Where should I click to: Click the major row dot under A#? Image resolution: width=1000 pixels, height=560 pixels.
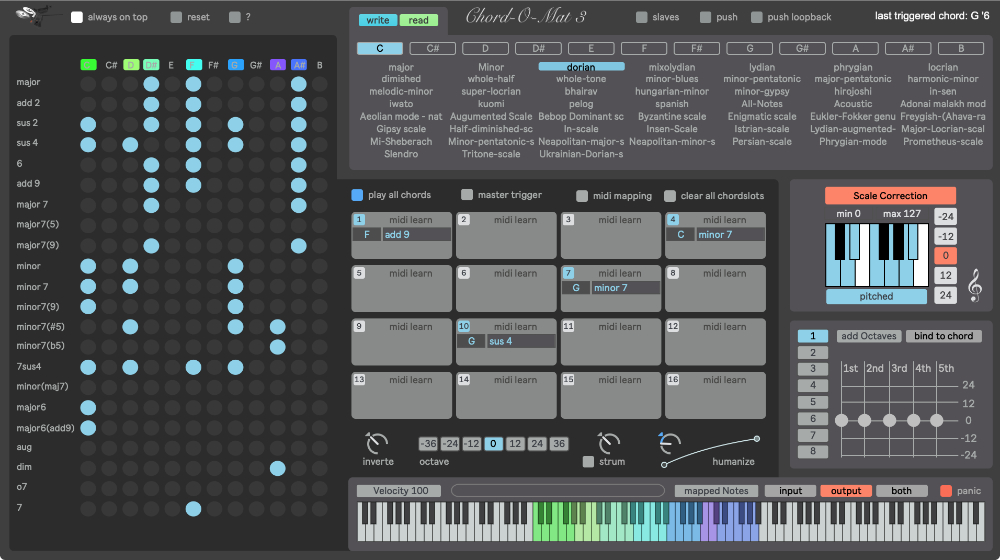coord(298,83)
